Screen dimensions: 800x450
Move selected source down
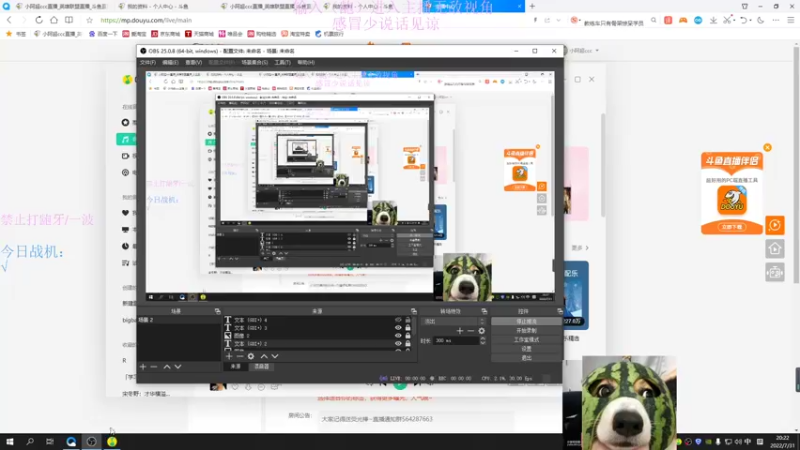(274, 356)
